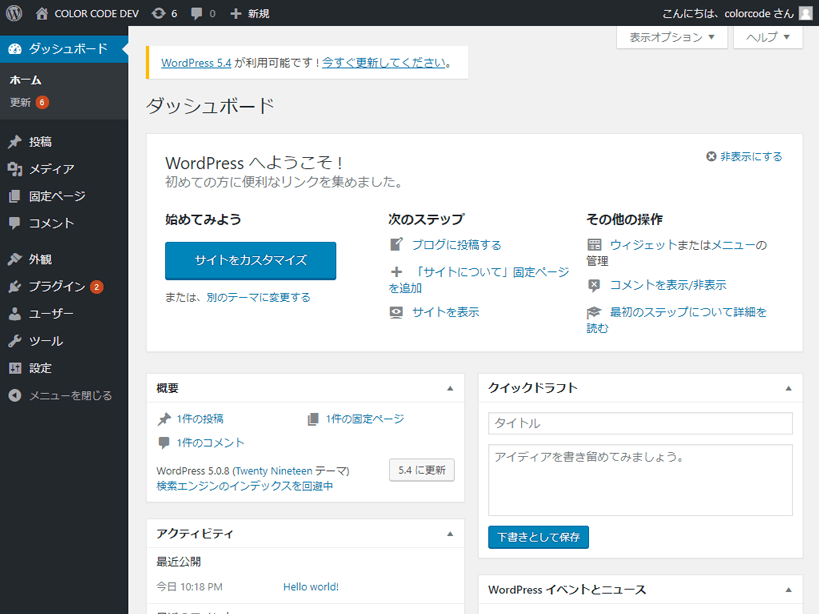This screenshot has height=614, width=819.
Task: Open the Twenty Nineteen theme link
Action: pos(274,471)
